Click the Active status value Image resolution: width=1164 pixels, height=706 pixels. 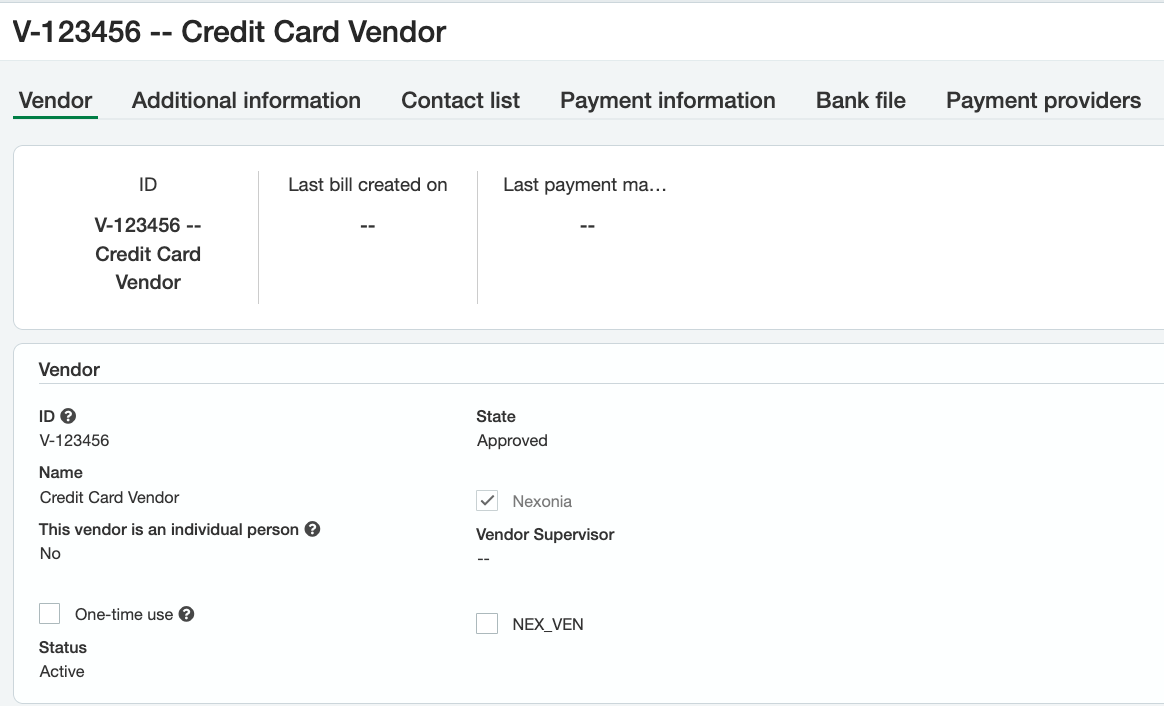point(62,672)
